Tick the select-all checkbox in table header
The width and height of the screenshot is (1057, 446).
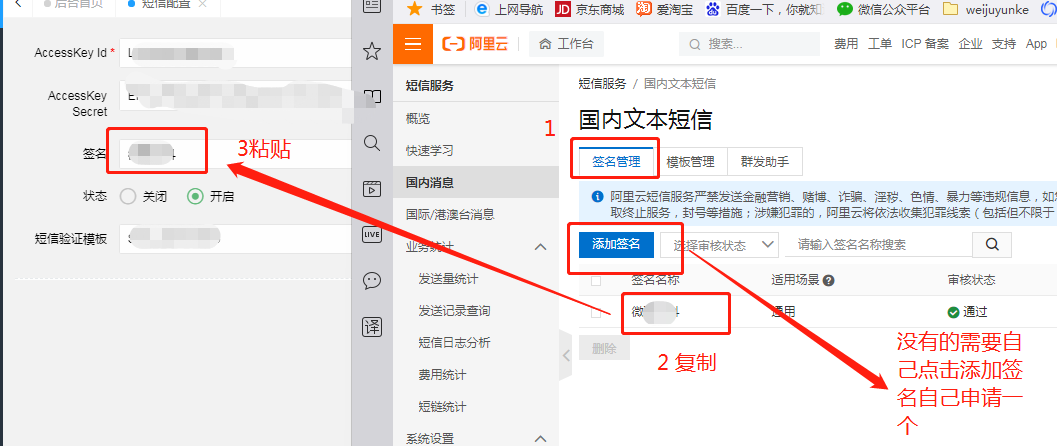tap(596, 280)
